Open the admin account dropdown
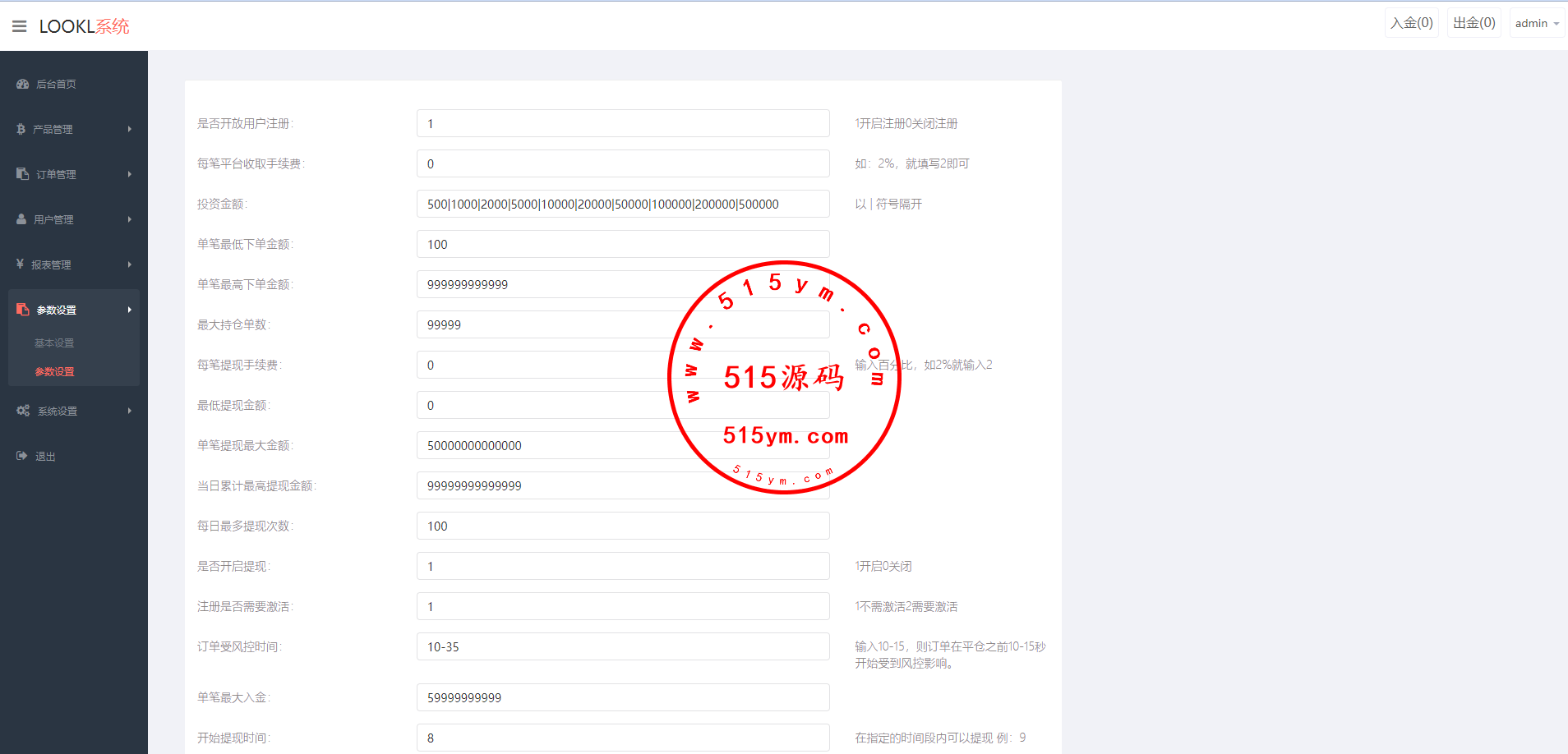Image resolution: width=1568 pixels, height=754 pixels. point(1536,23)
